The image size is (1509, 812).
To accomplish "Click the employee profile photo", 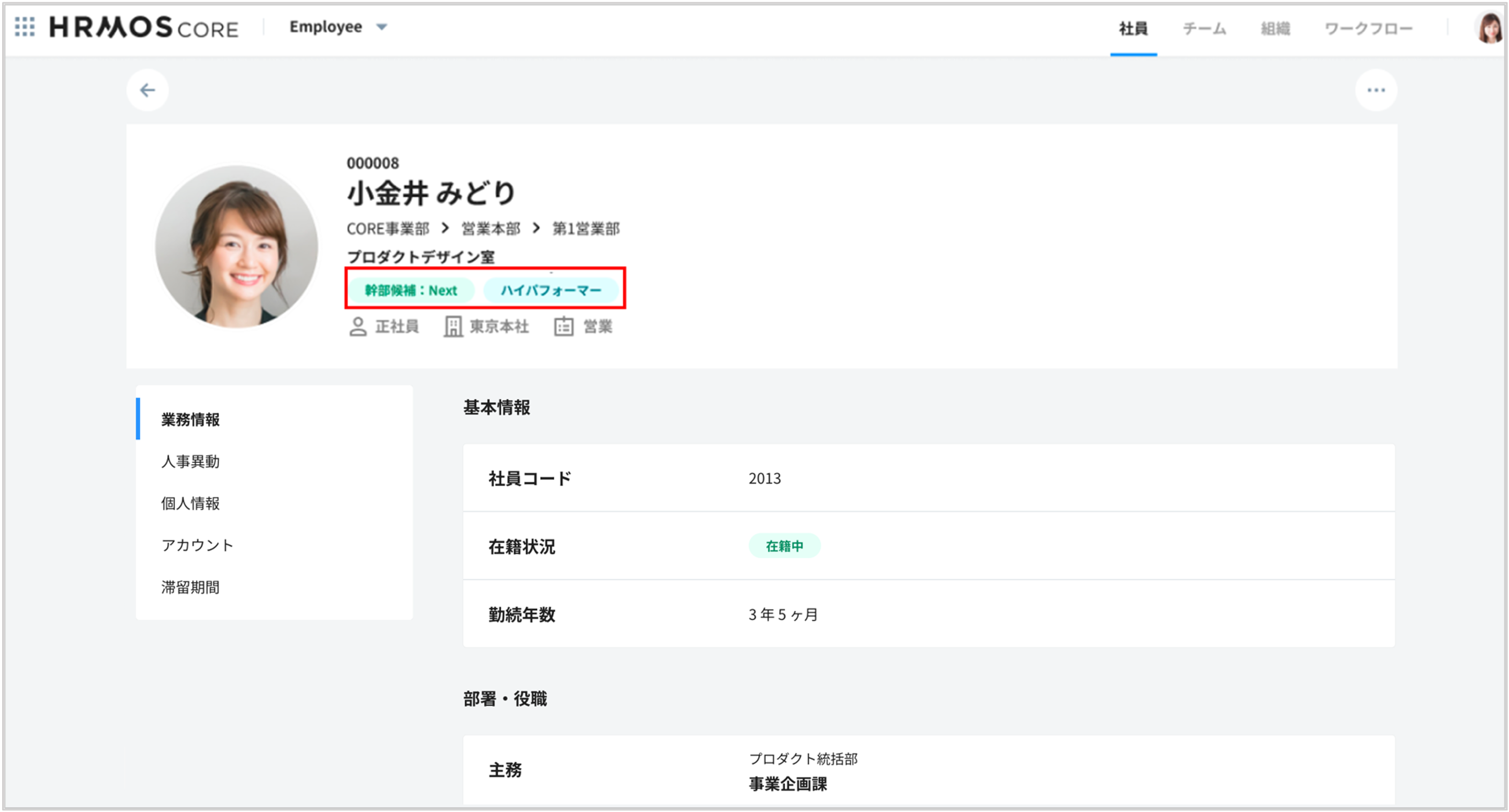I will (x=237, y=246).
